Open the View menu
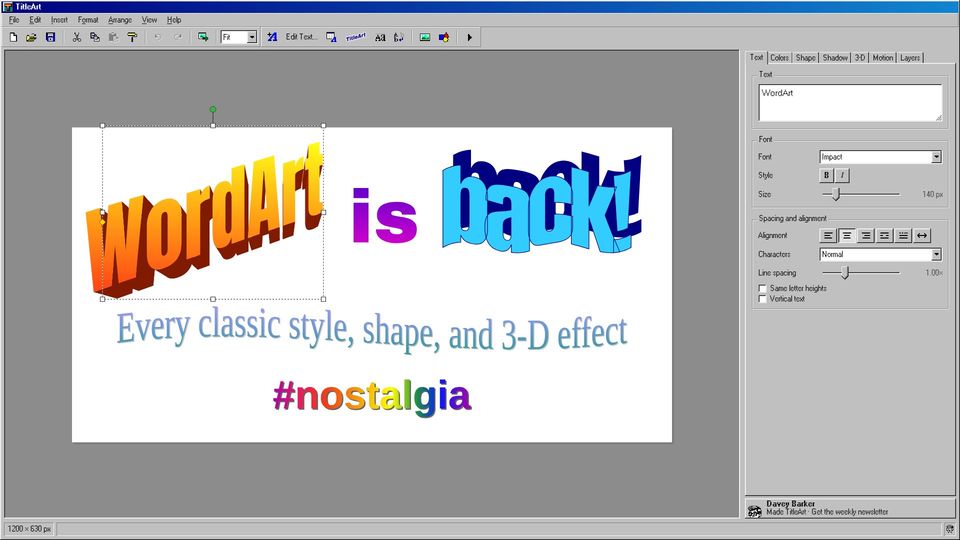This screenshot has height=540, width=960. point(149,20)
